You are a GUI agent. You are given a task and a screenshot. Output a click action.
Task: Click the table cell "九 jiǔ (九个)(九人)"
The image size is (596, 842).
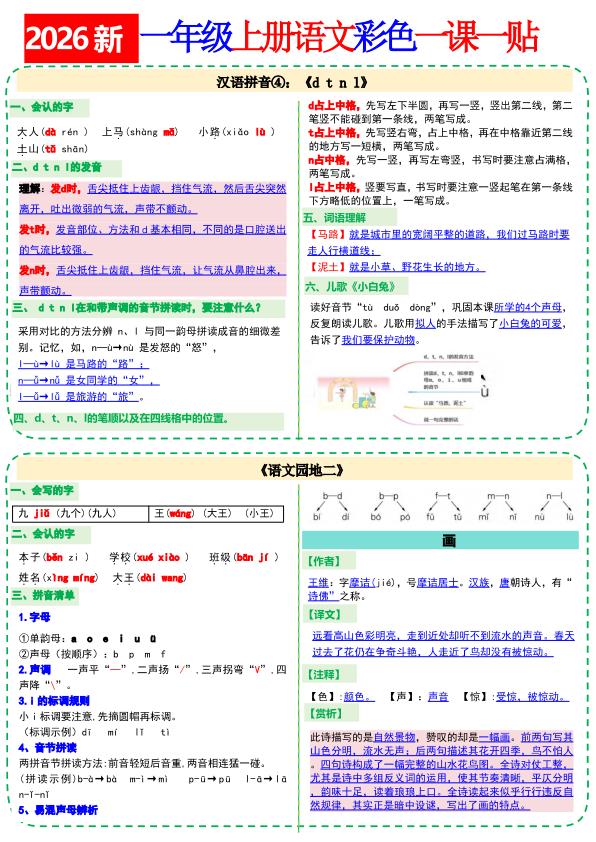81,514
